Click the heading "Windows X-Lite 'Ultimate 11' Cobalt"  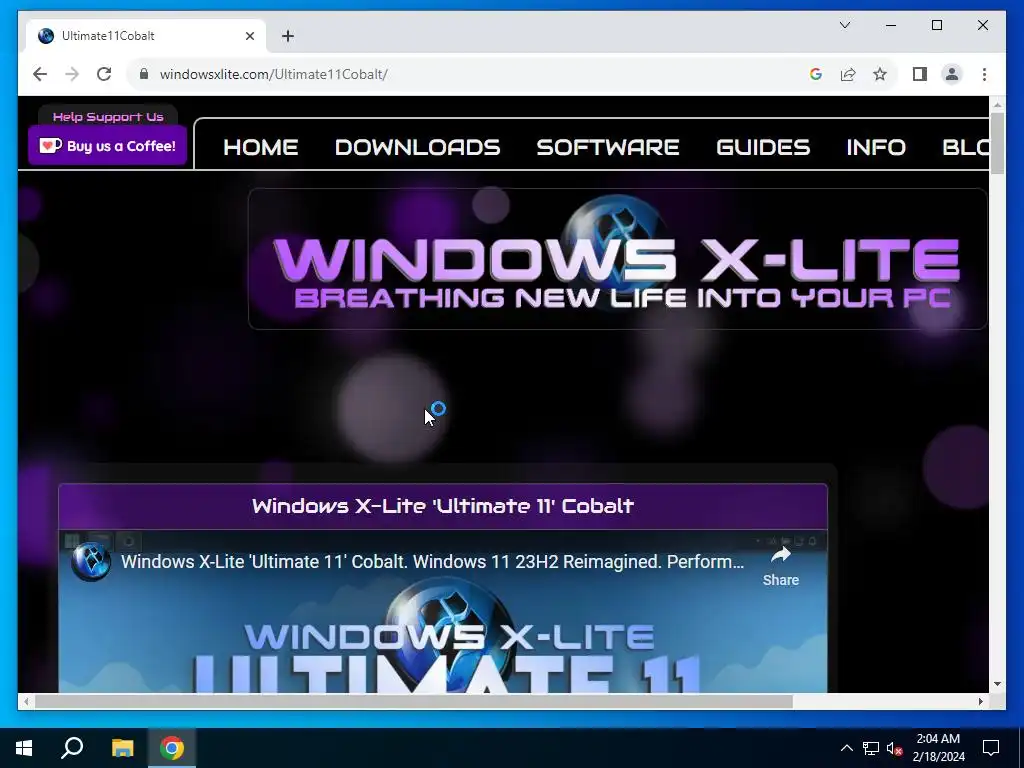443,506
